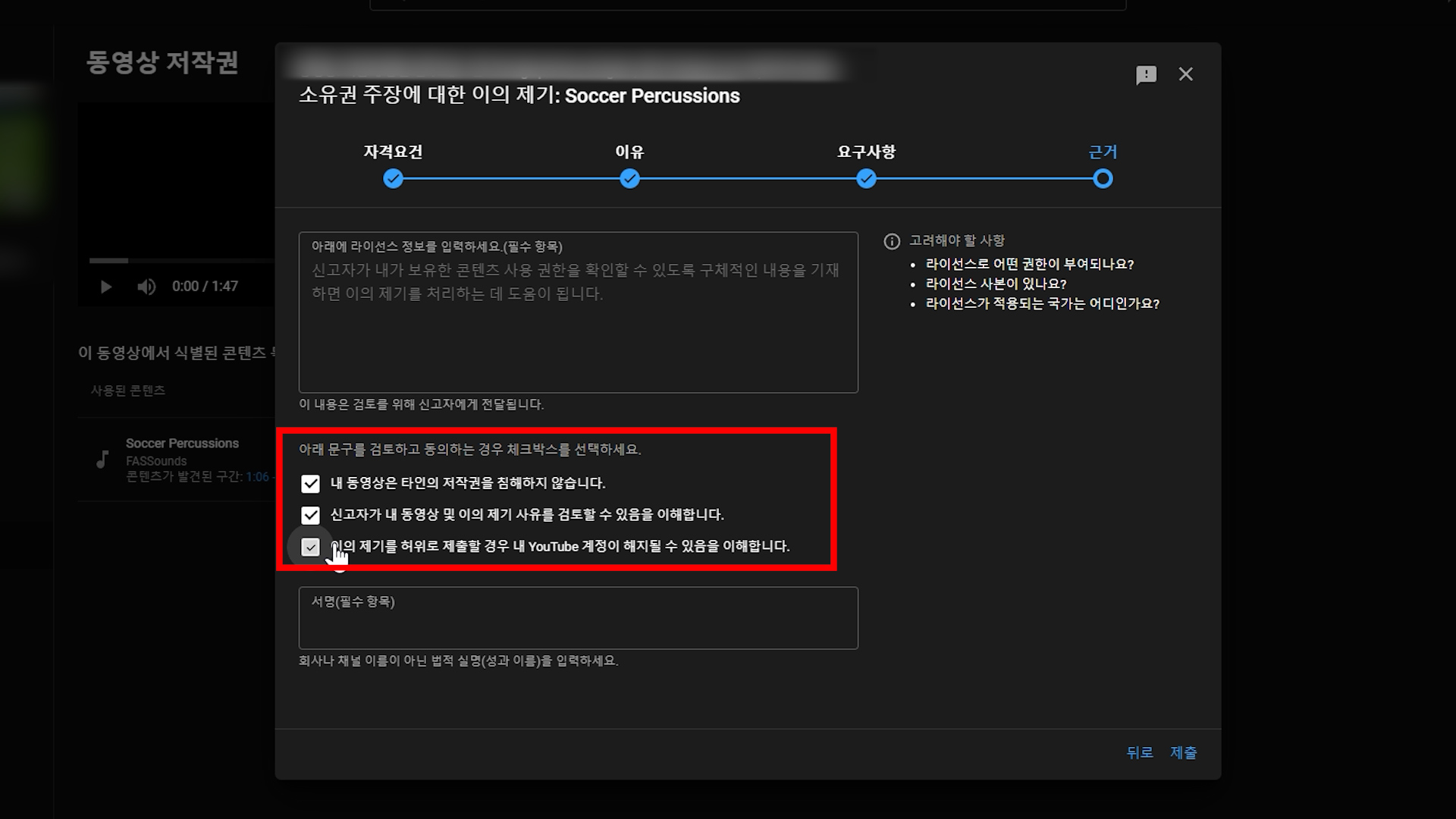Toggle YouTube 계정 해지 이해 checkbox
The height and width of the screenshot is (819, 1456).
point(310,547)
